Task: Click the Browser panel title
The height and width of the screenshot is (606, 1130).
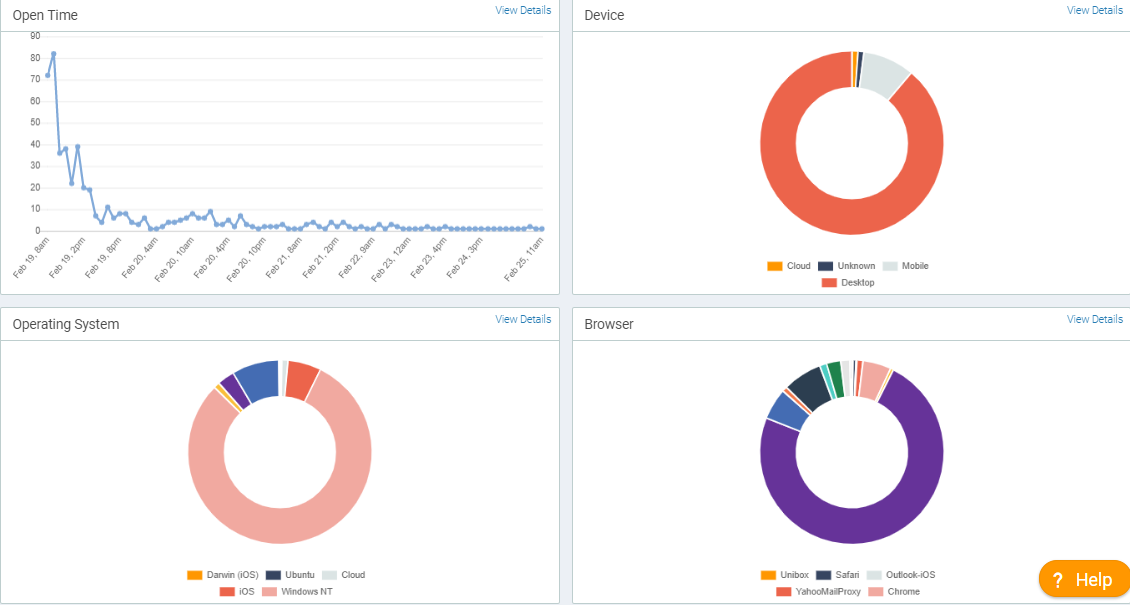Action: click(609, 324)
